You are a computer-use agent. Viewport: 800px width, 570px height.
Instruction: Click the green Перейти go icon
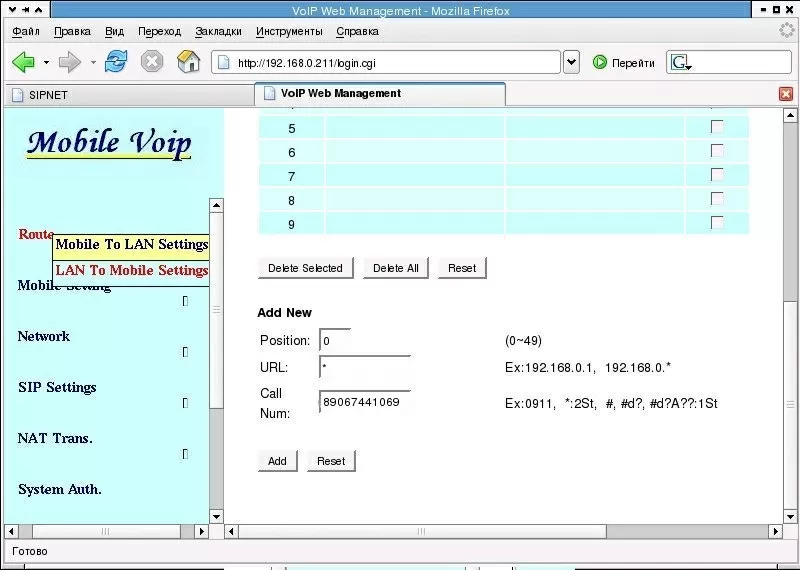pyautogui.click(x=599, y=62)
